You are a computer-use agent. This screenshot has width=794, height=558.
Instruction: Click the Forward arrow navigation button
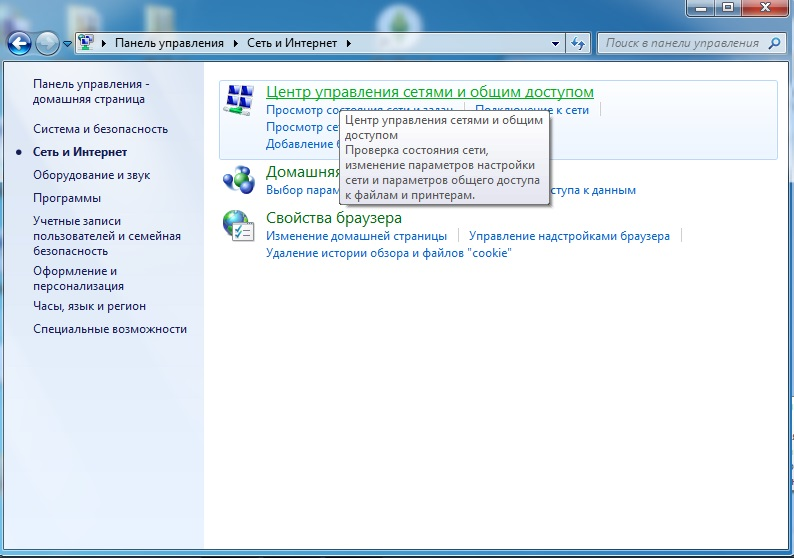(47, 44)
